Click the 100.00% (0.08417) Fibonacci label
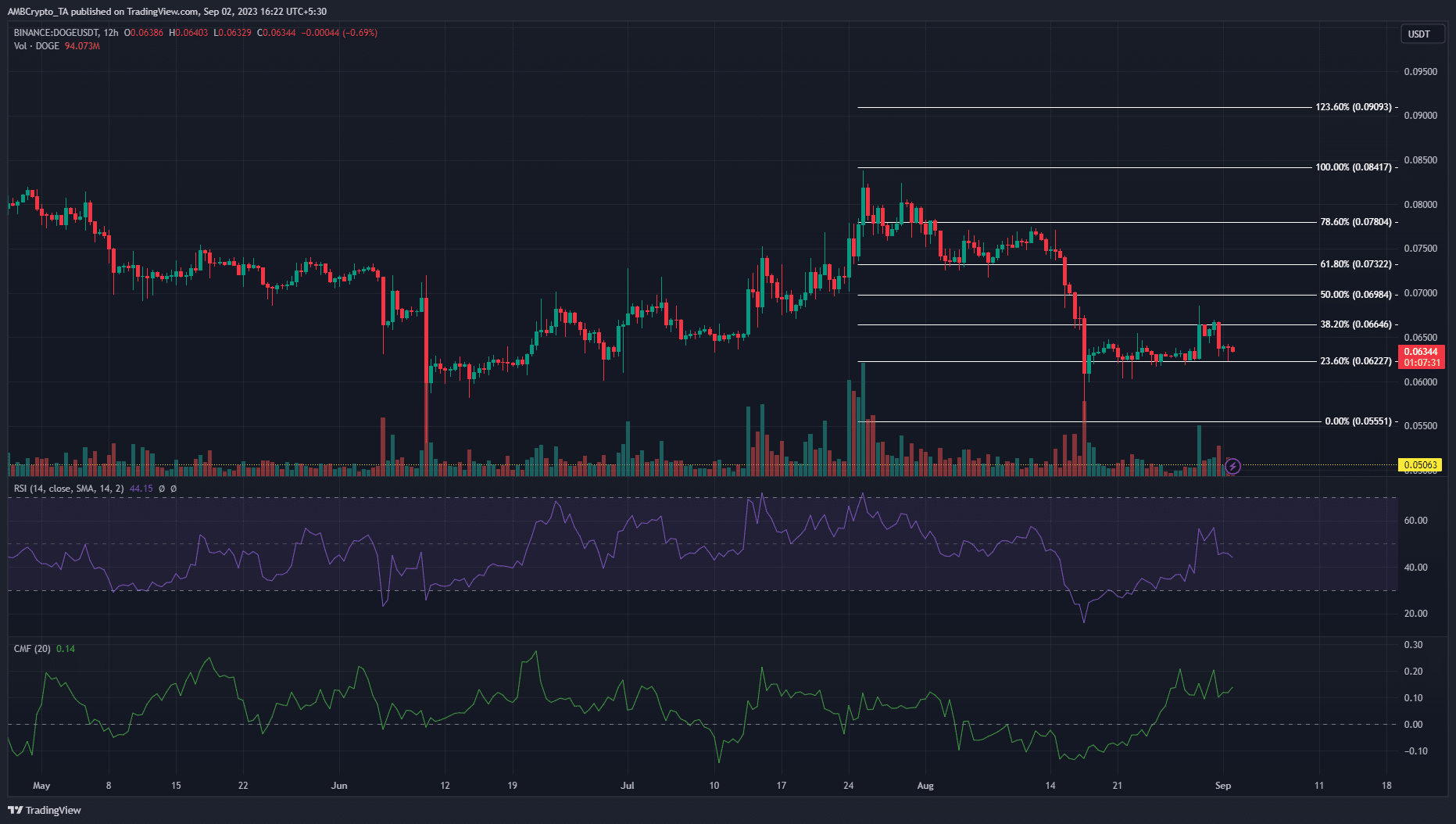This screenshot has height=824, width=1456. click(x=1354, y=167)
